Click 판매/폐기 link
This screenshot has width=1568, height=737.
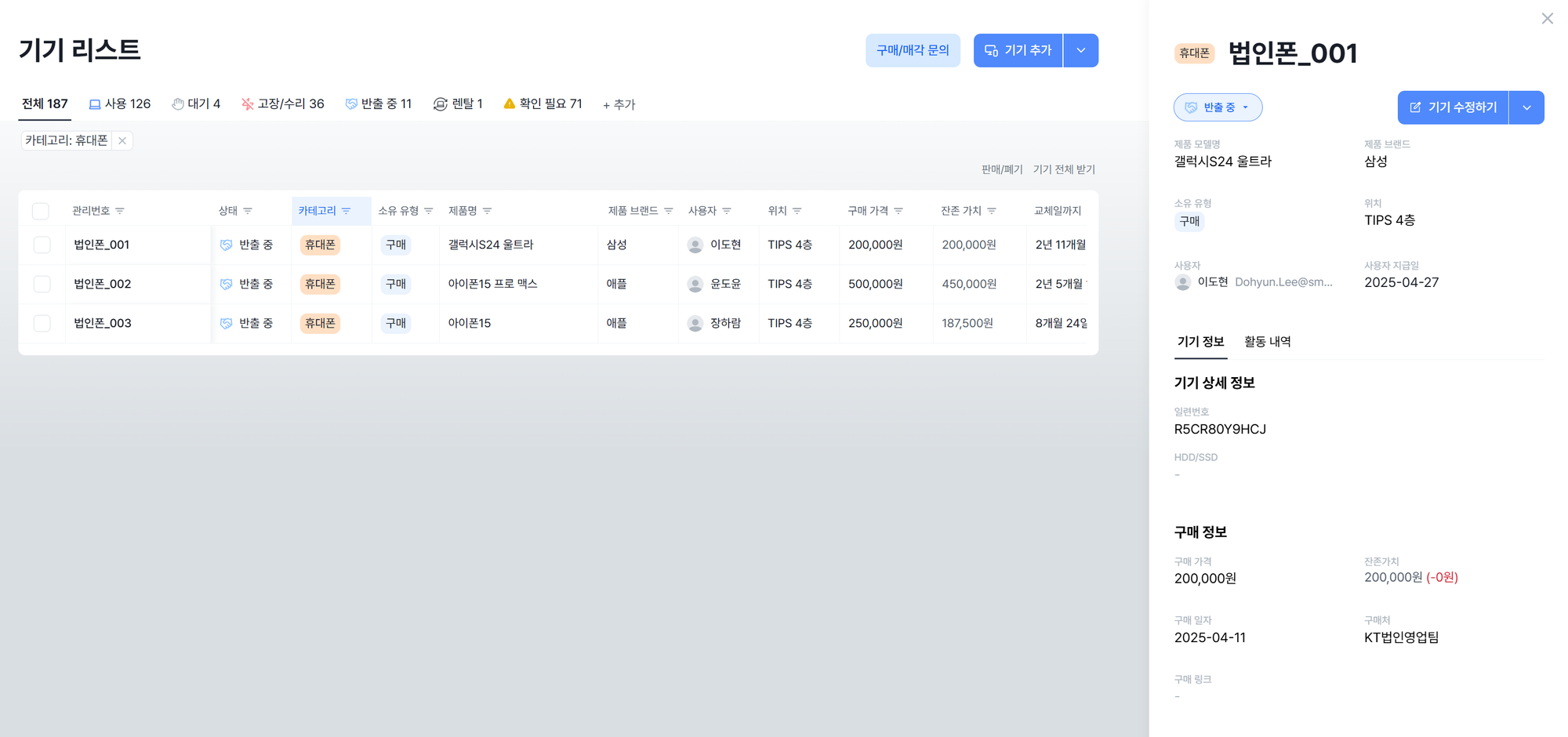click(x=1002, y=169)
